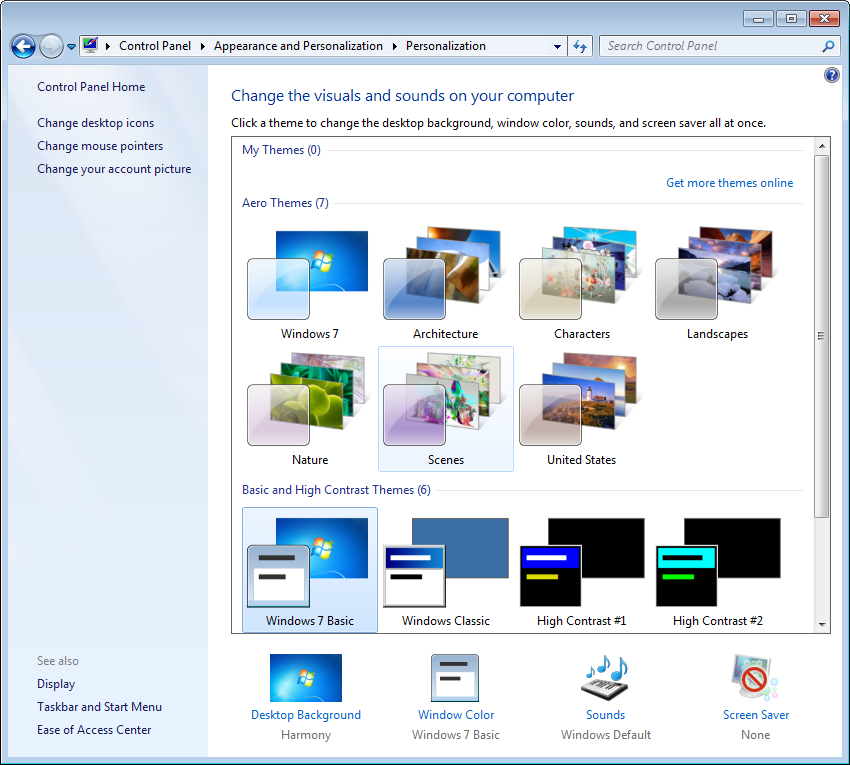Go to Appearance and Personalization breadcrumb
The image size is (850, 765).
click(298, 46)
